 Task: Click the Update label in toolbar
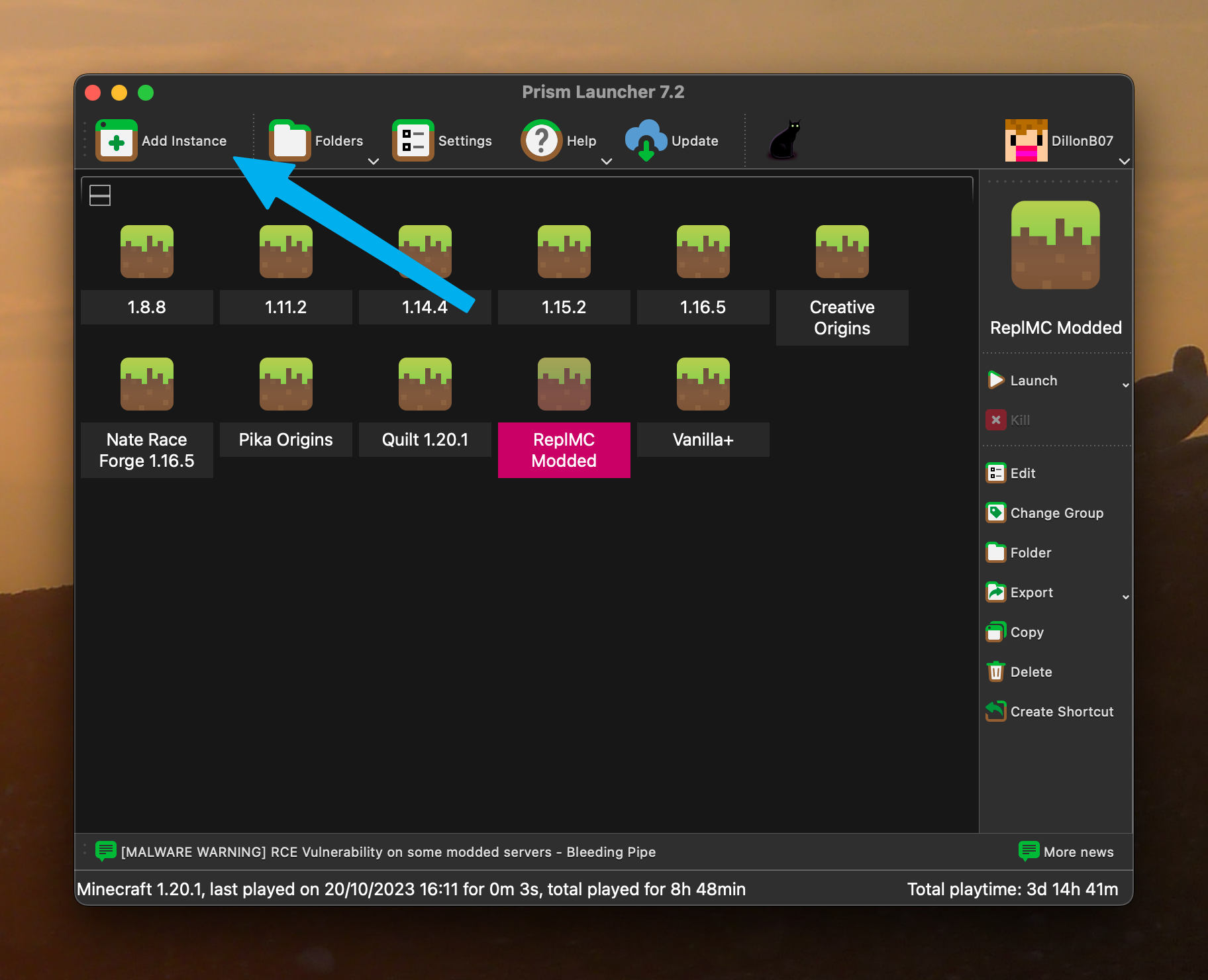(x=695, y=141)
